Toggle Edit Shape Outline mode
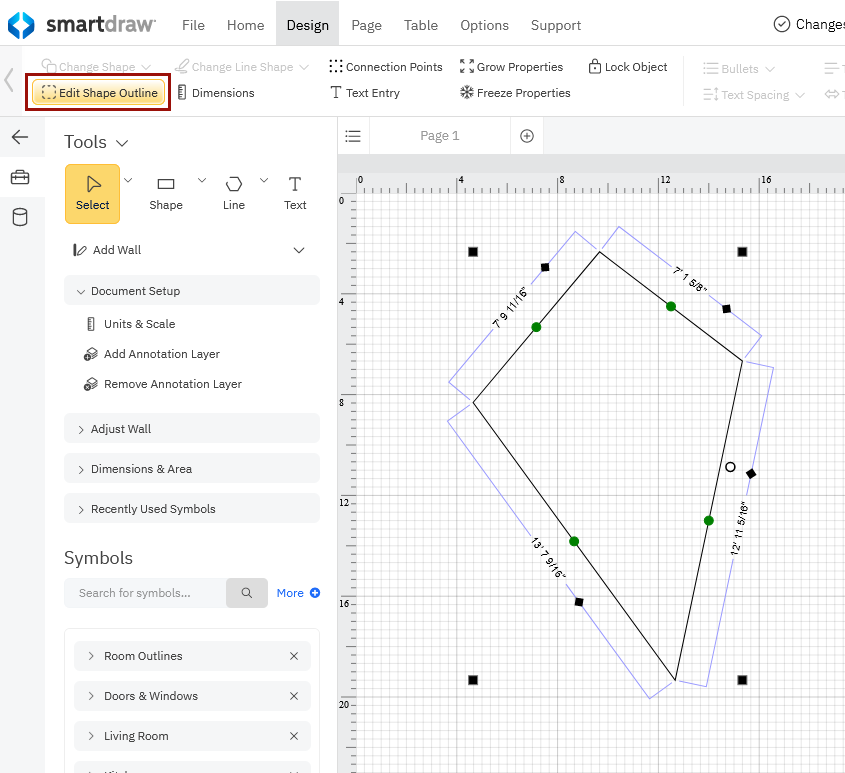Screen dimensions: 845x773 coord(99,93)
